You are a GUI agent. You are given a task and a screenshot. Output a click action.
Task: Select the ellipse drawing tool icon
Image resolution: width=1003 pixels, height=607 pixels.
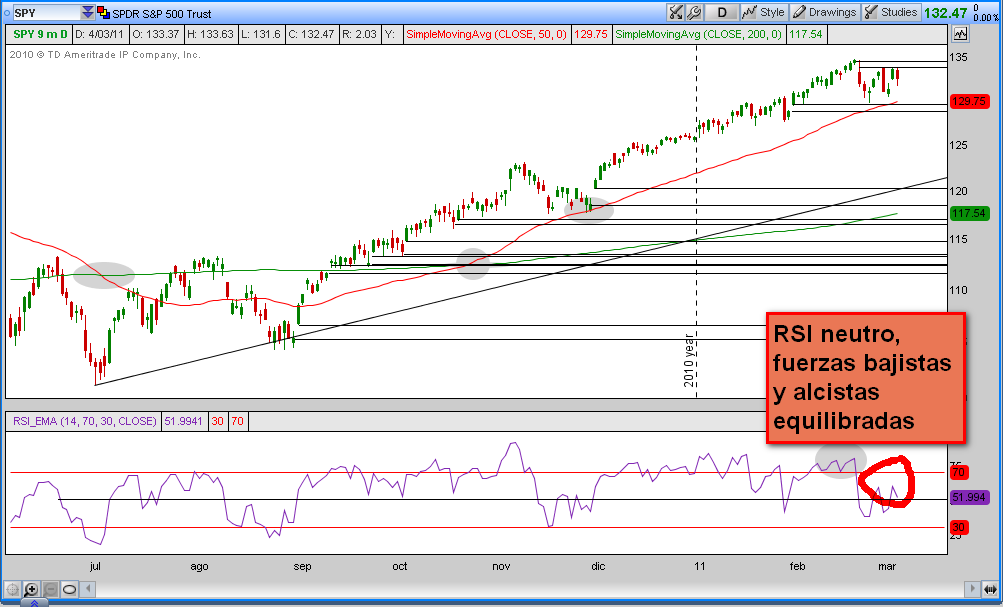70,588
